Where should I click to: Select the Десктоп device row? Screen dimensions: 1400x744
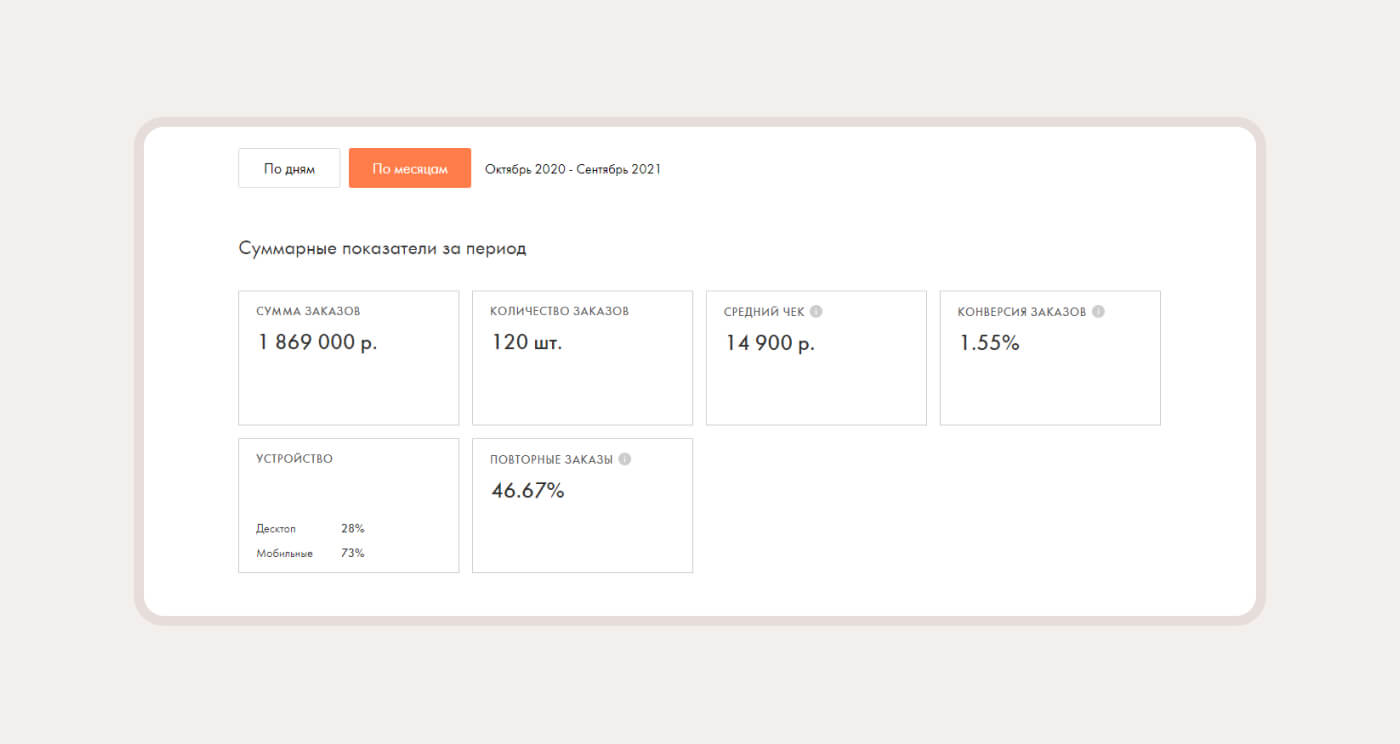coord(310,529)
